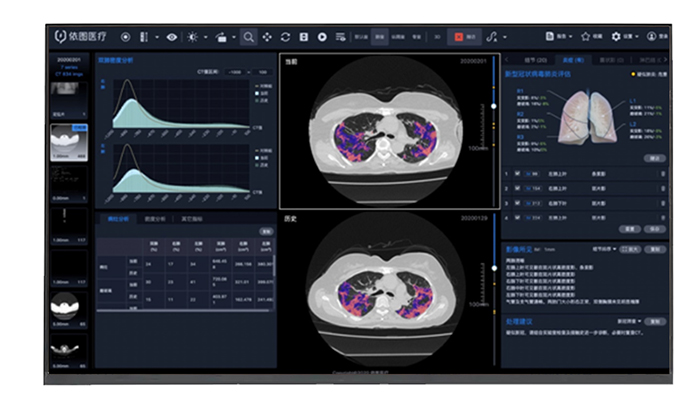
Task: Click the red X clear button
Action: click(x=458, y=37)
